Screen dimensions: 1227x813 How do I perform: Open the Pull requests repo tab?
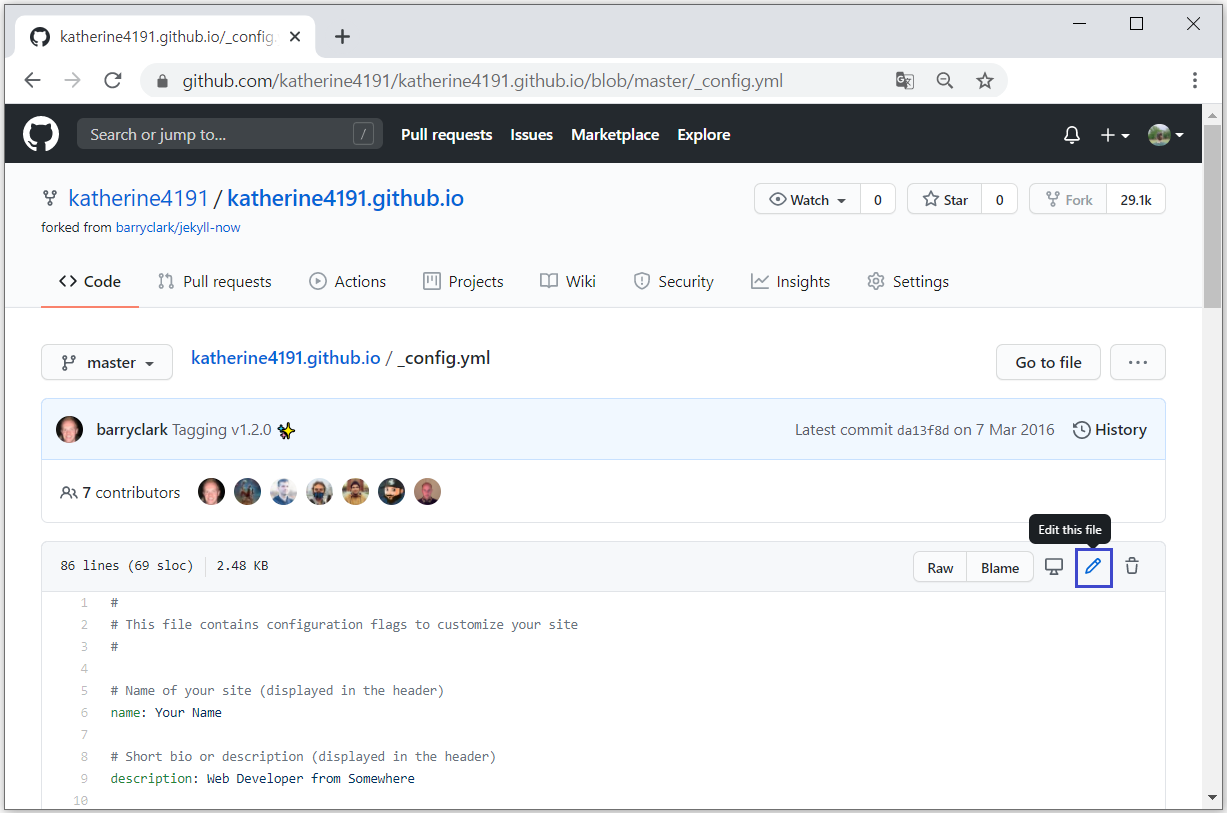pos(215,282)
